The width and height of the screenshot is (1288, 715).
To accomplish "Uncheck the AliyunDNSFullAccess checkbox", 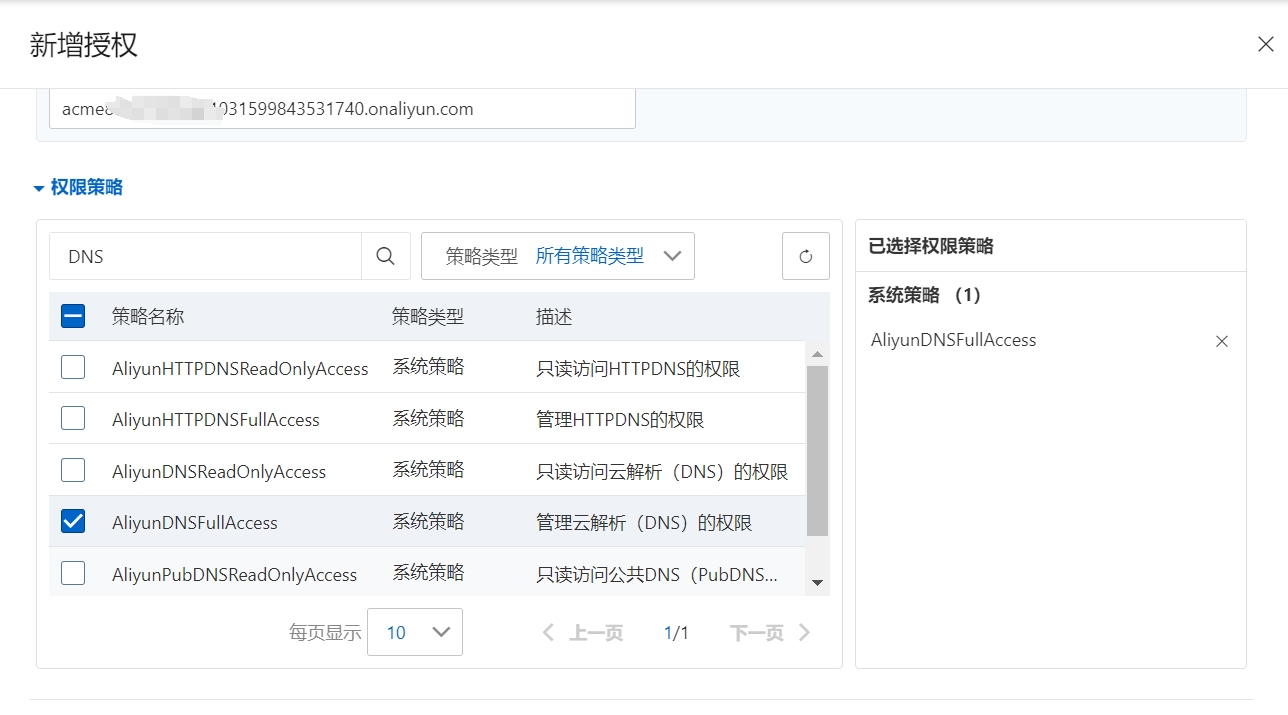I will [x=73, y=521].
